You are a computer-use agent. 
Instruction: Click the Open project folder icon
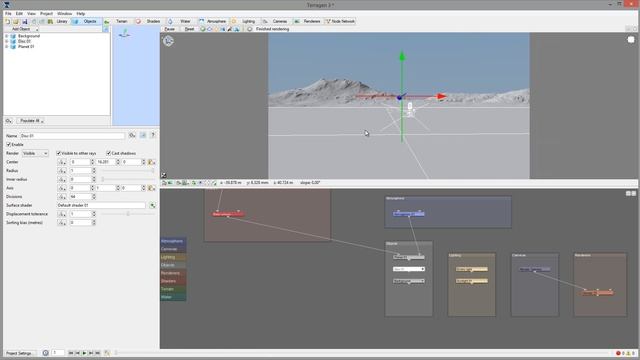16,21
